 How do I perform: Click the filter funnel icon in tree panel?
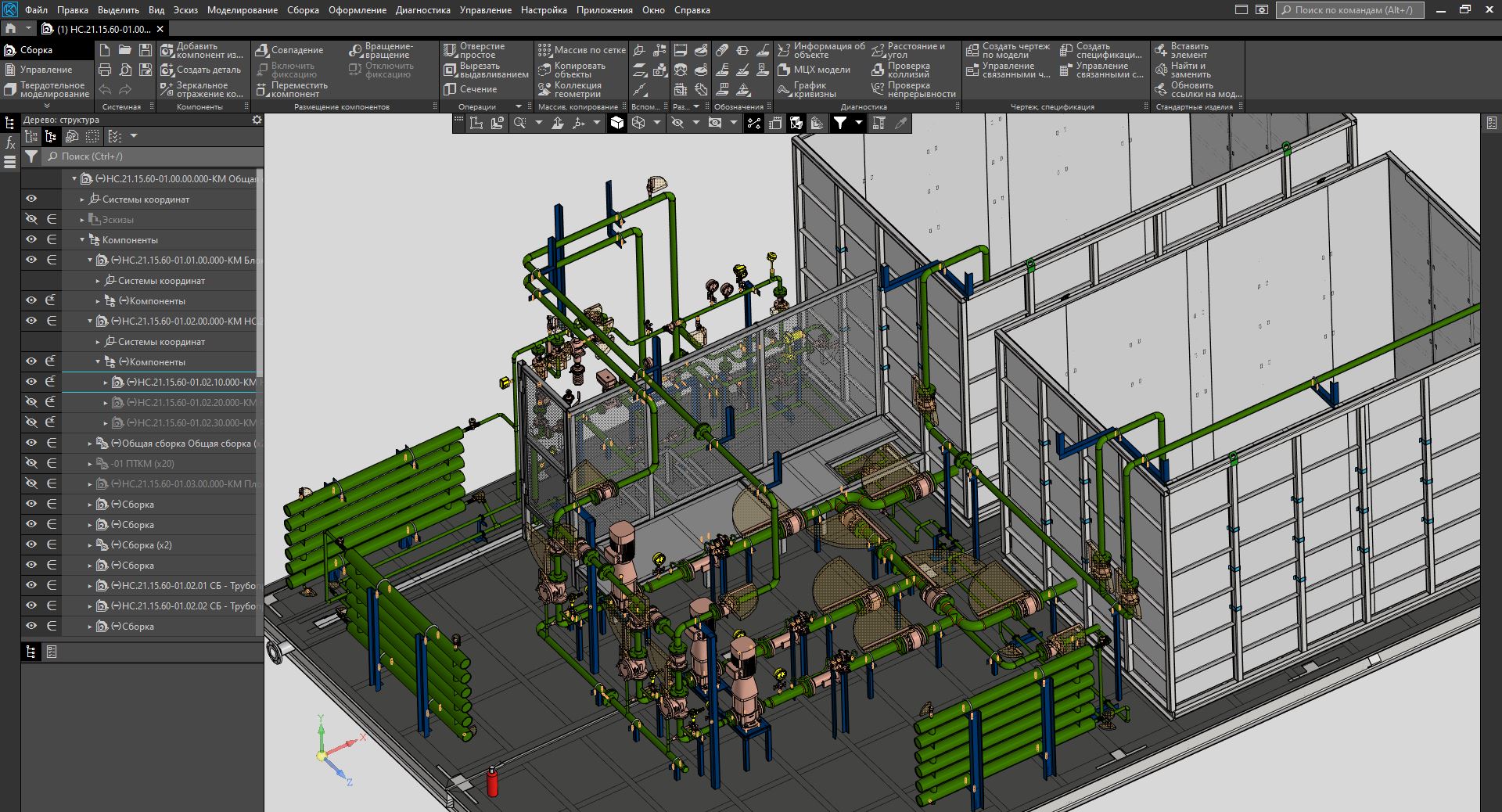(x=31, y=156)
